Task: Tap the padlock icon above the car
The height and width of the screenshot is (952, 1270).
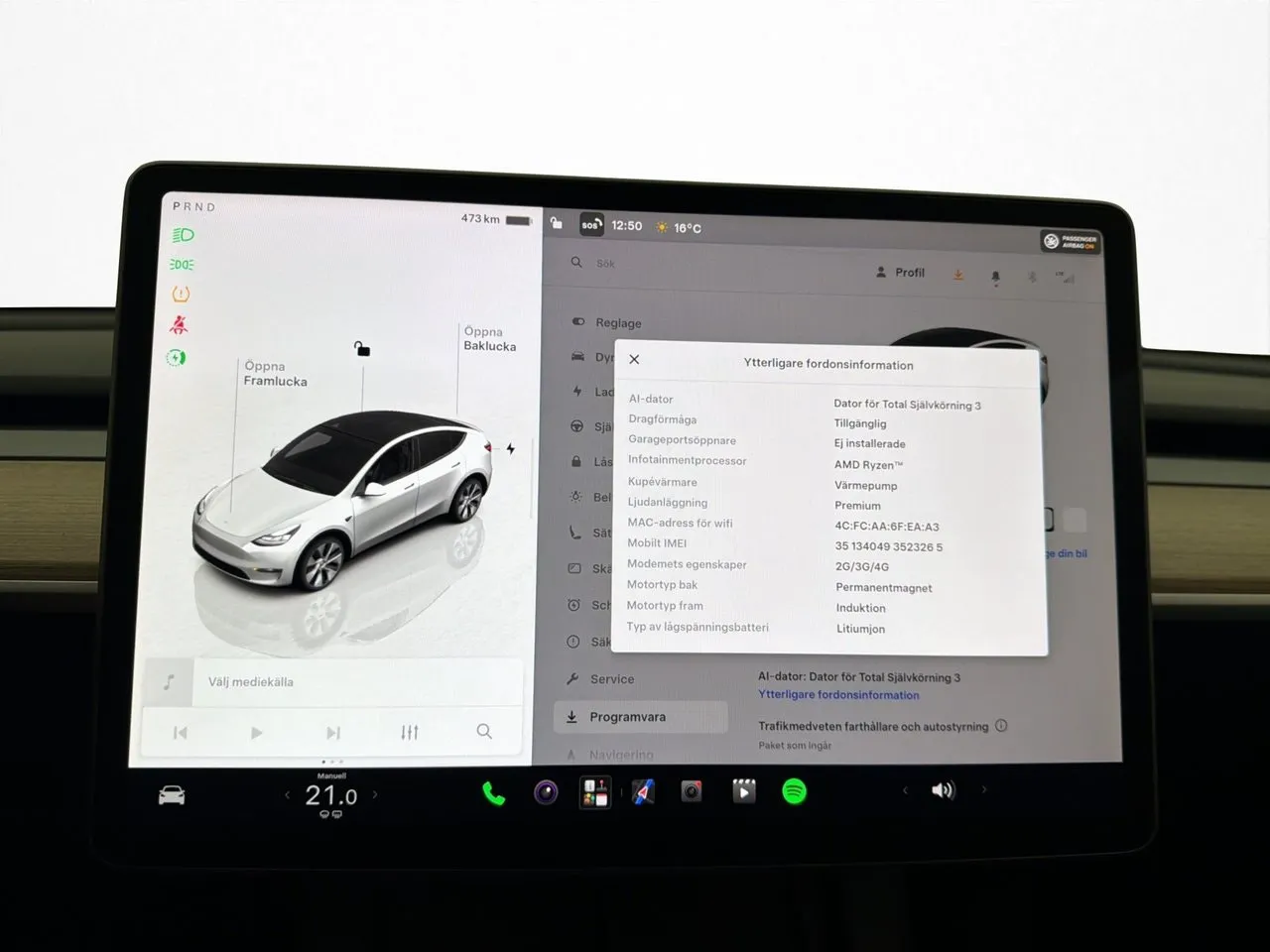Action: coord(362,348)
